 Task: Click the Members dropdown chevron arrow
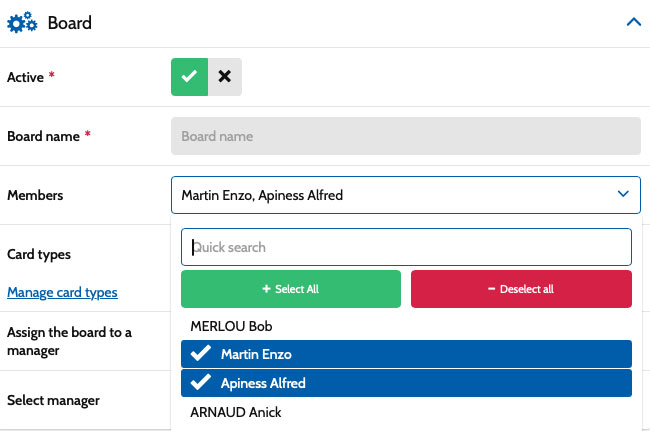click(622, 195)
